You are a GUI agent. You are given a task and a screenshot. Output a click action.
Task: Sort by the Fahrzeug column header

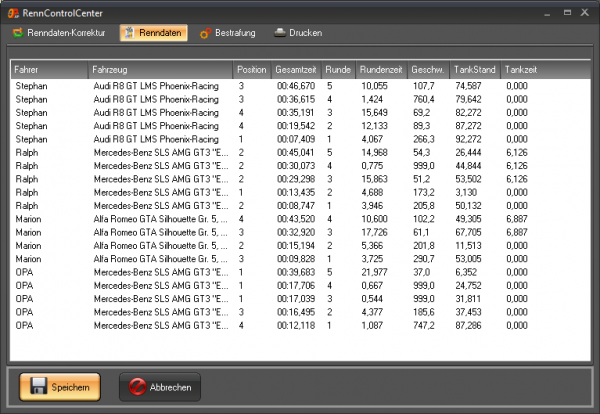(x=160, y=70)
